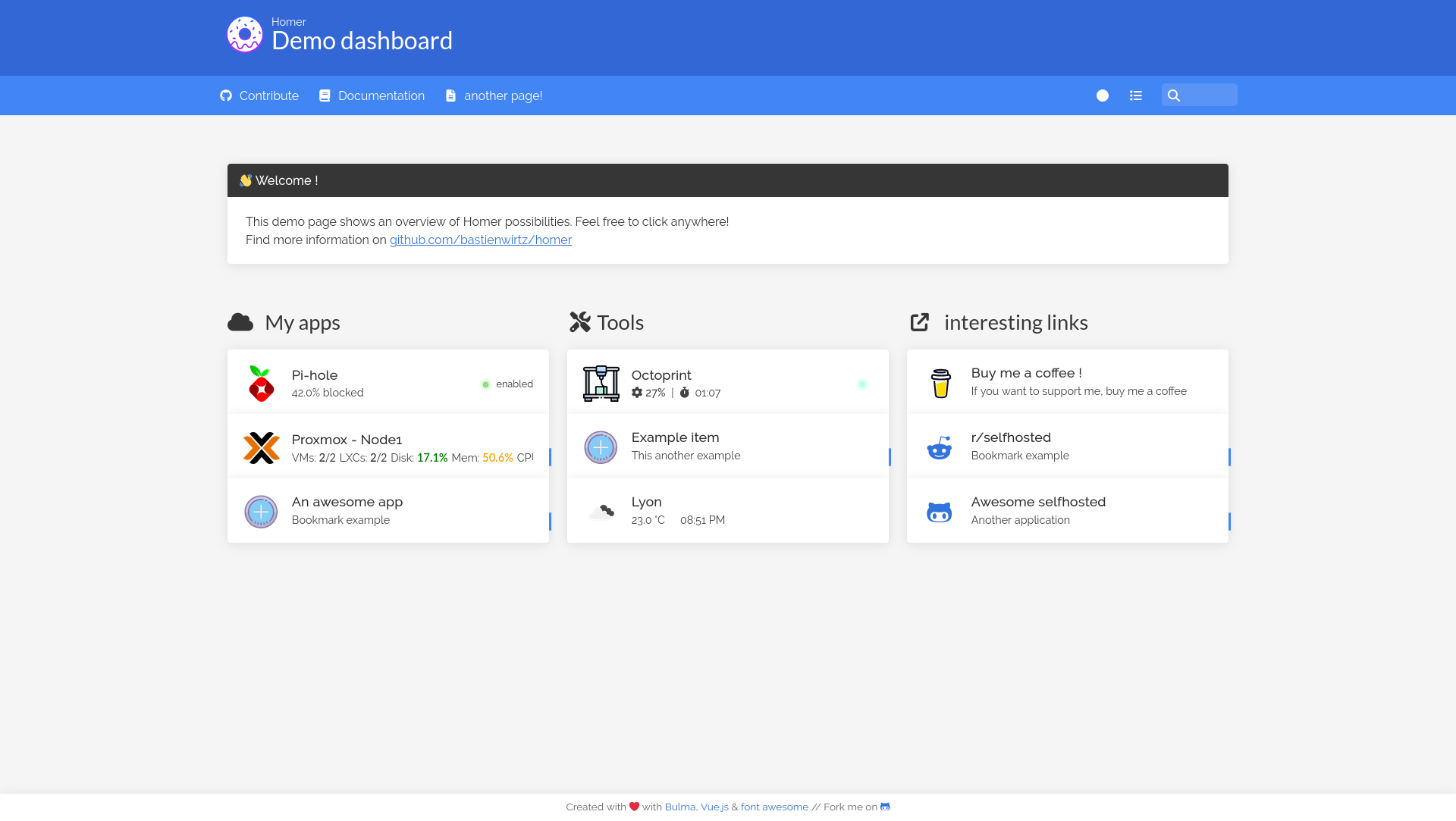Open the Octoprint title
Viewport: 1456px width, 821px height.
tap(661, 375)
